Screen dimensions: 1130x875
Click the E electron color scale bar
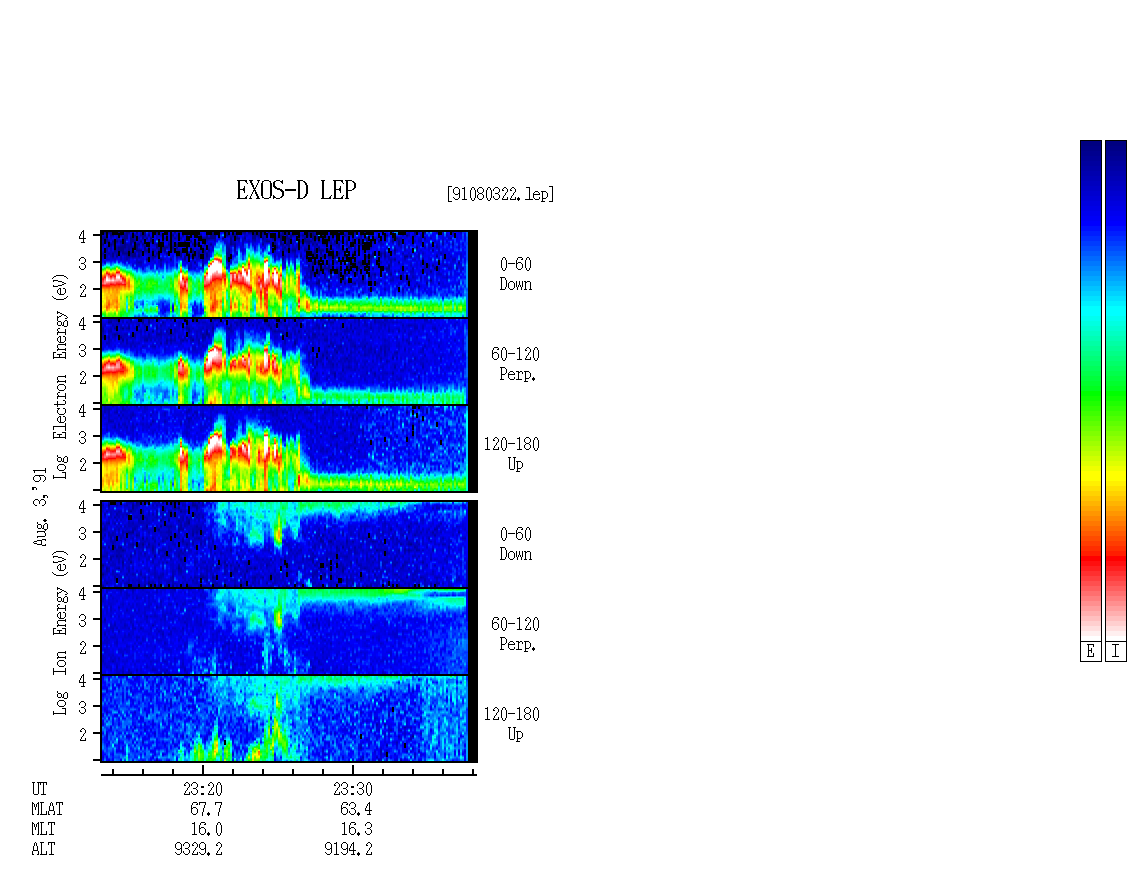pyautogui.click(x=1090, y=390)
